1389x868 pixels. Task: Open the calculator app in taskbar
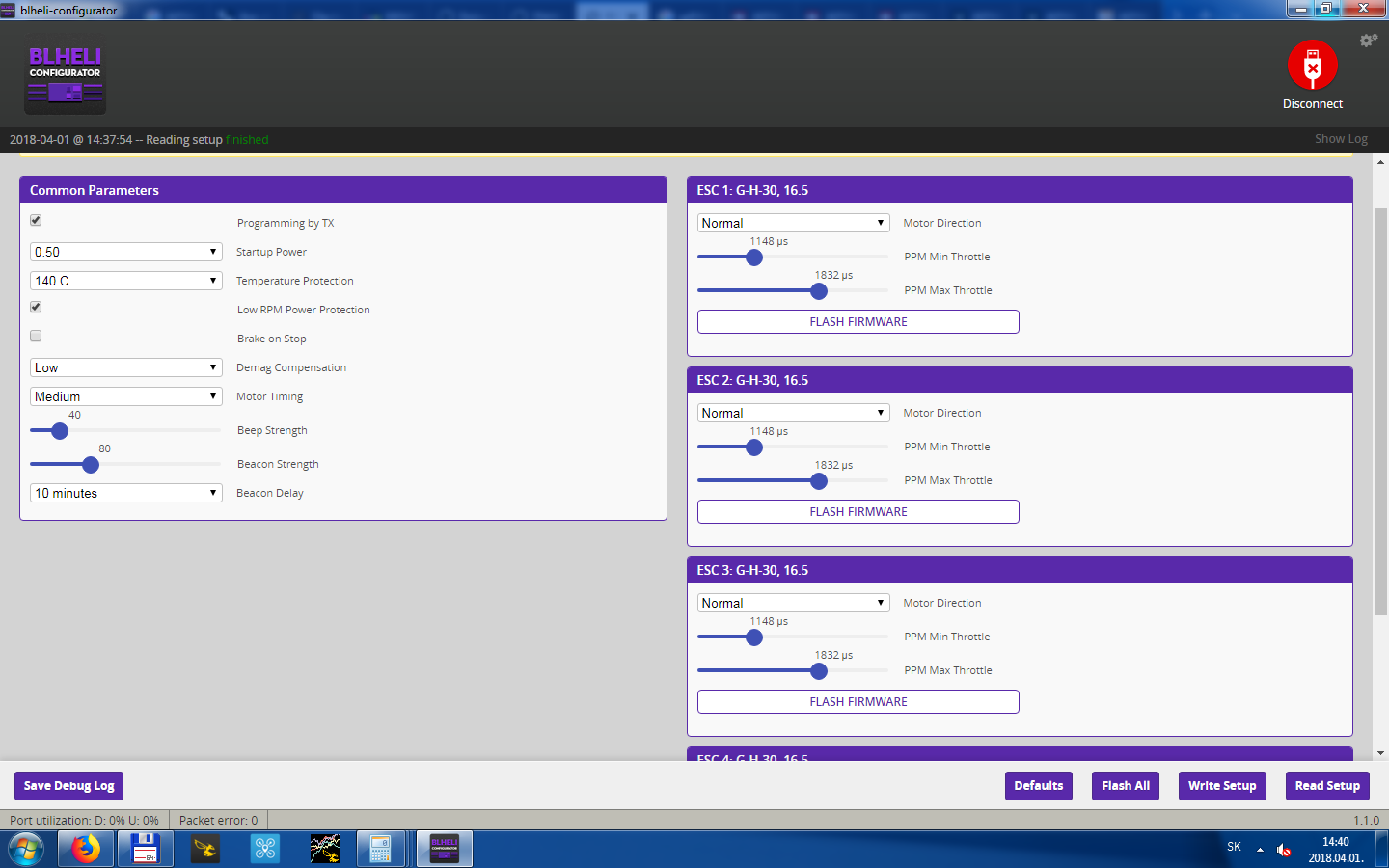coord(381,850)
